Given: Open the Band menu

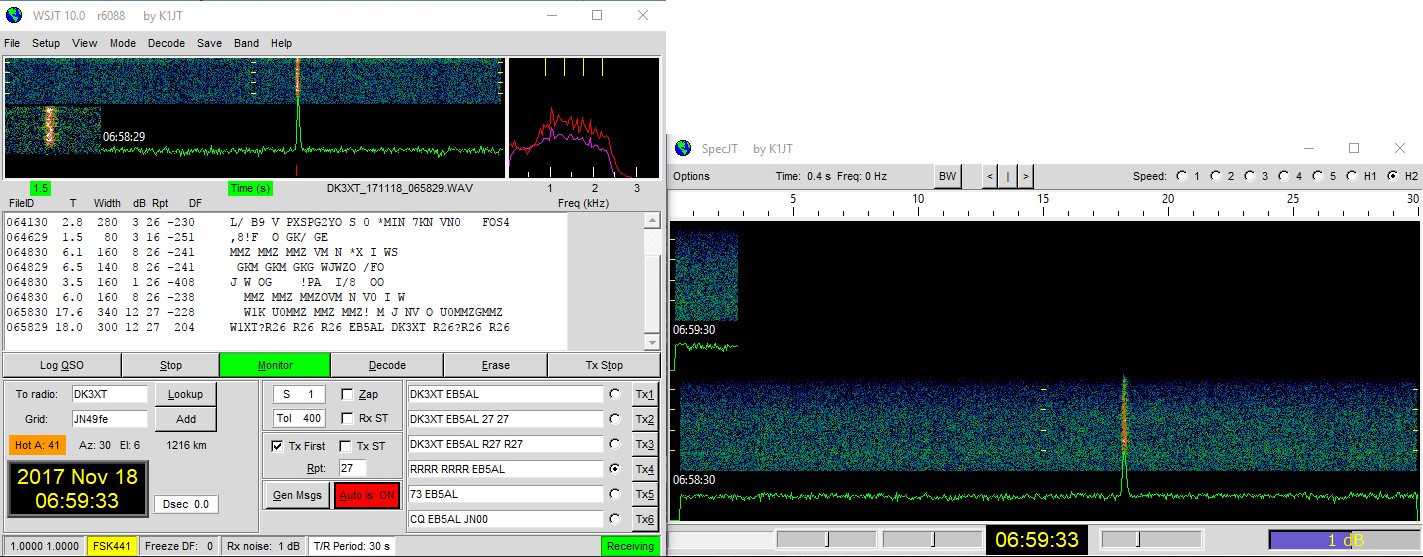Looking at the screenshot, I should click(x=246, y=43).
